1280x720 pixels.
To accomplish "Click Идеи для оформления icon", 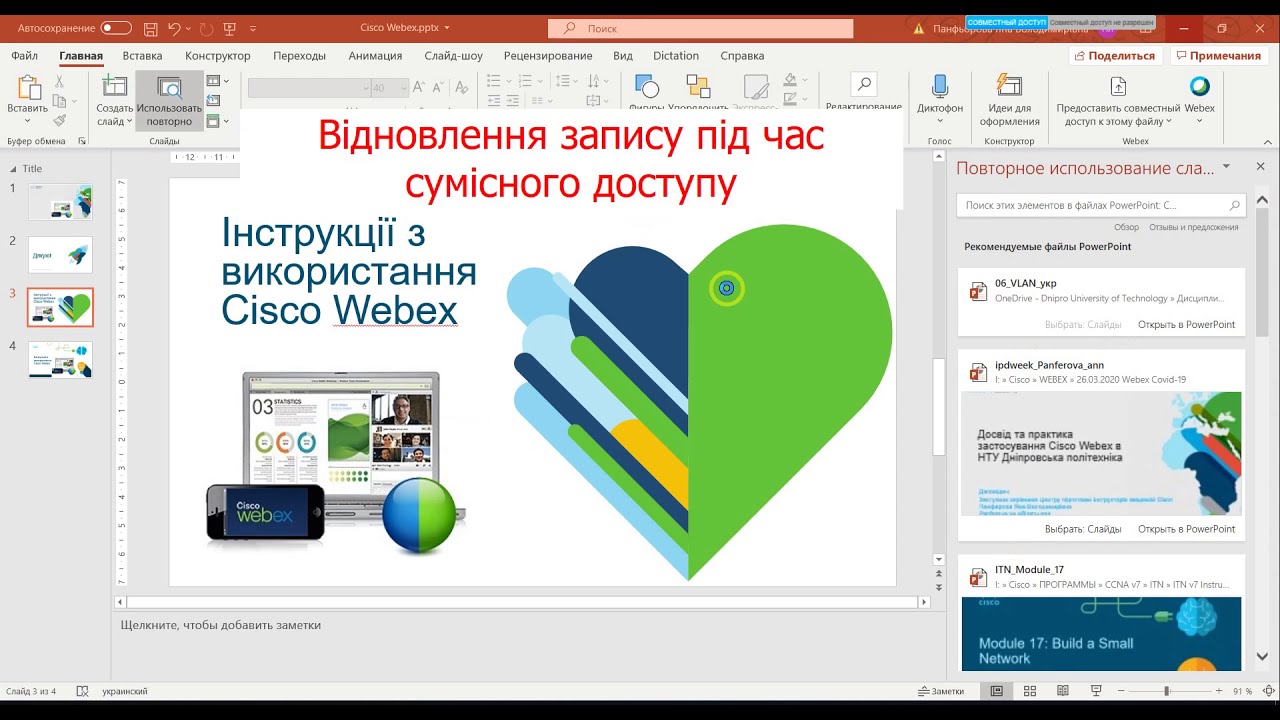I will pyautogui.click(x=1009, y=87).
